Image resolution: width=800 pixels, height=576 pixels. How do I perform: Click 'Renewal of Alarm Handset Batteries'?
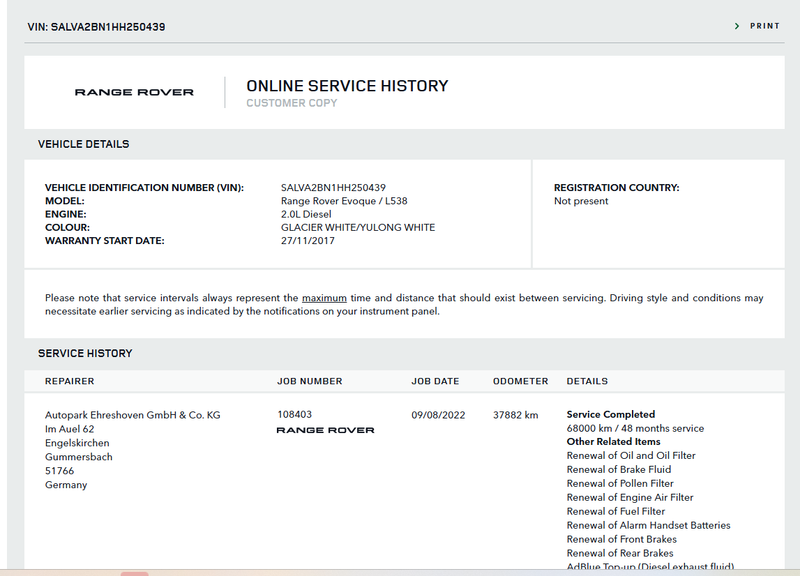click(x=648, y=525)
